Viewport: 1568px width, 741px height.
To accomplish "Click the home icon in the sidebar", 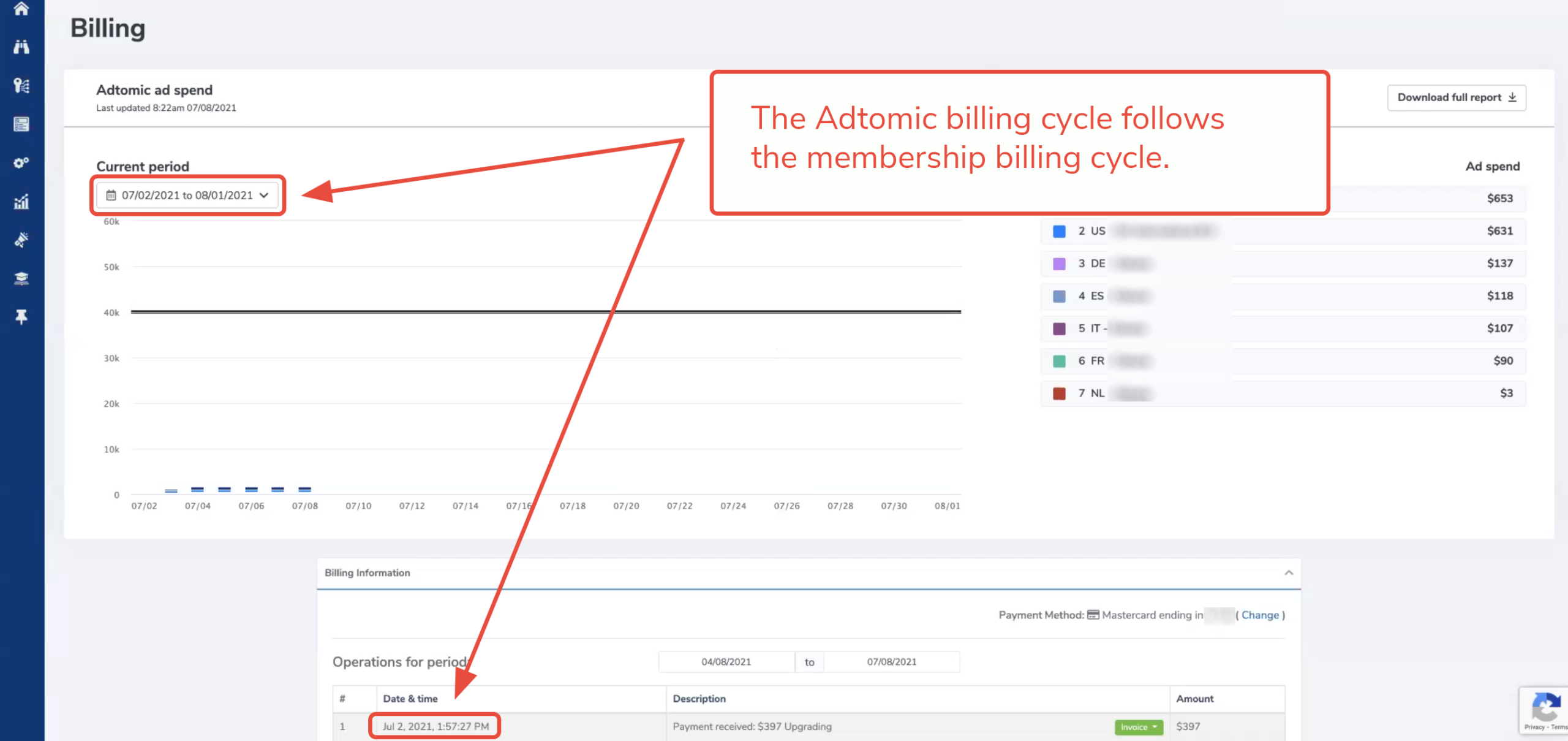I will [21, 9].
